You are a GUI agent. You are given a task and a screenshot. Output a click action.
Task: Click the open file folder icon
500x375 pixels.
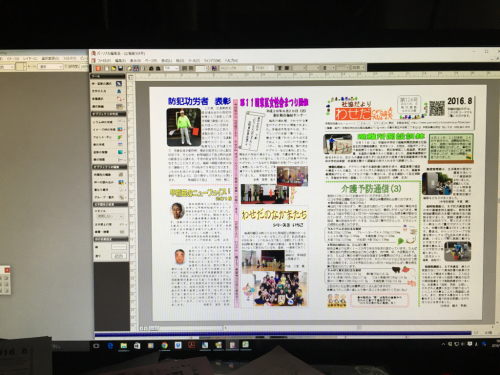pyautogui.click(x=113, y=68)
